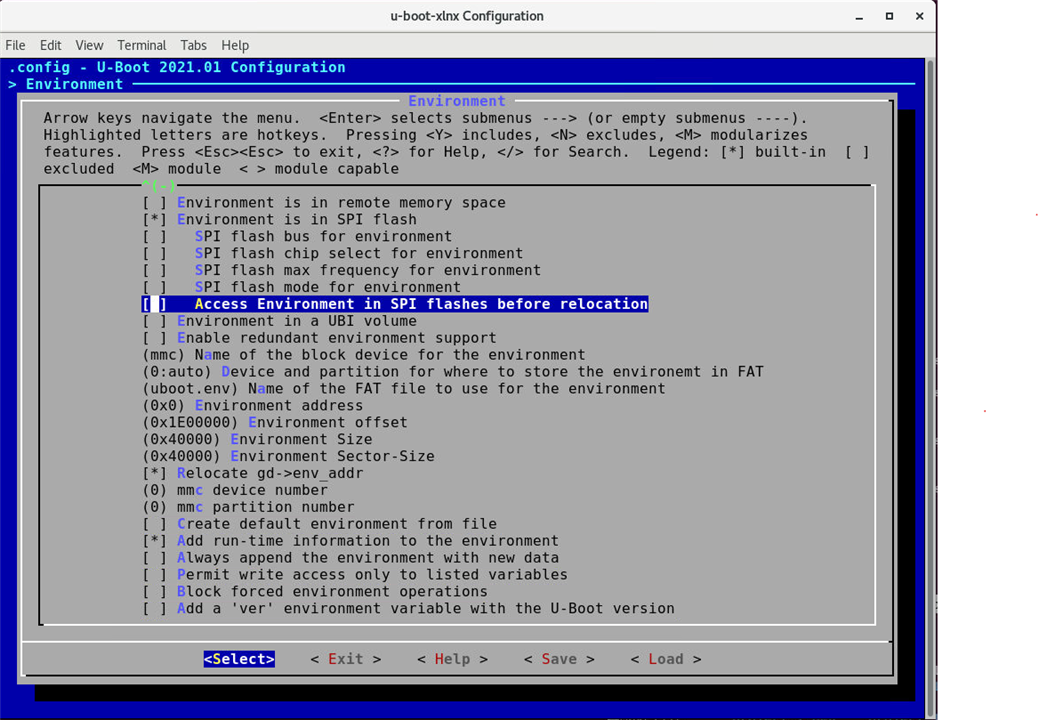This screenshot has width=1038, height=720.
Task: Select the 'Environment offset' 0x1E00000 entry
Action: [275, 422]
